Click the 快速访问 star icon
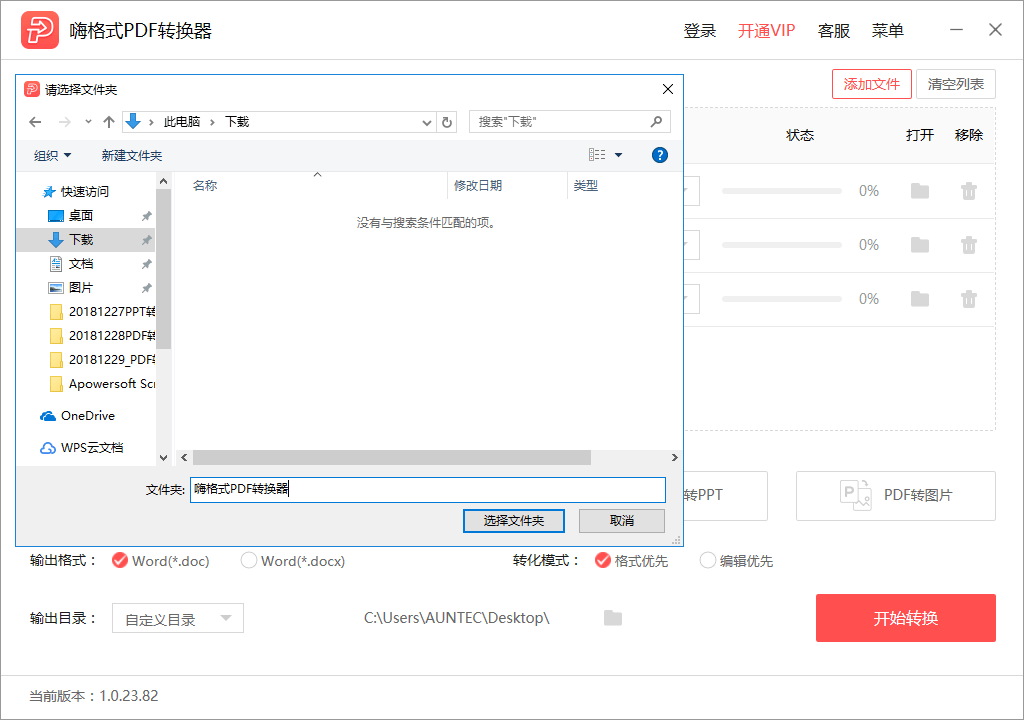This screenshot has height=720, width=1024. [48, 192]
